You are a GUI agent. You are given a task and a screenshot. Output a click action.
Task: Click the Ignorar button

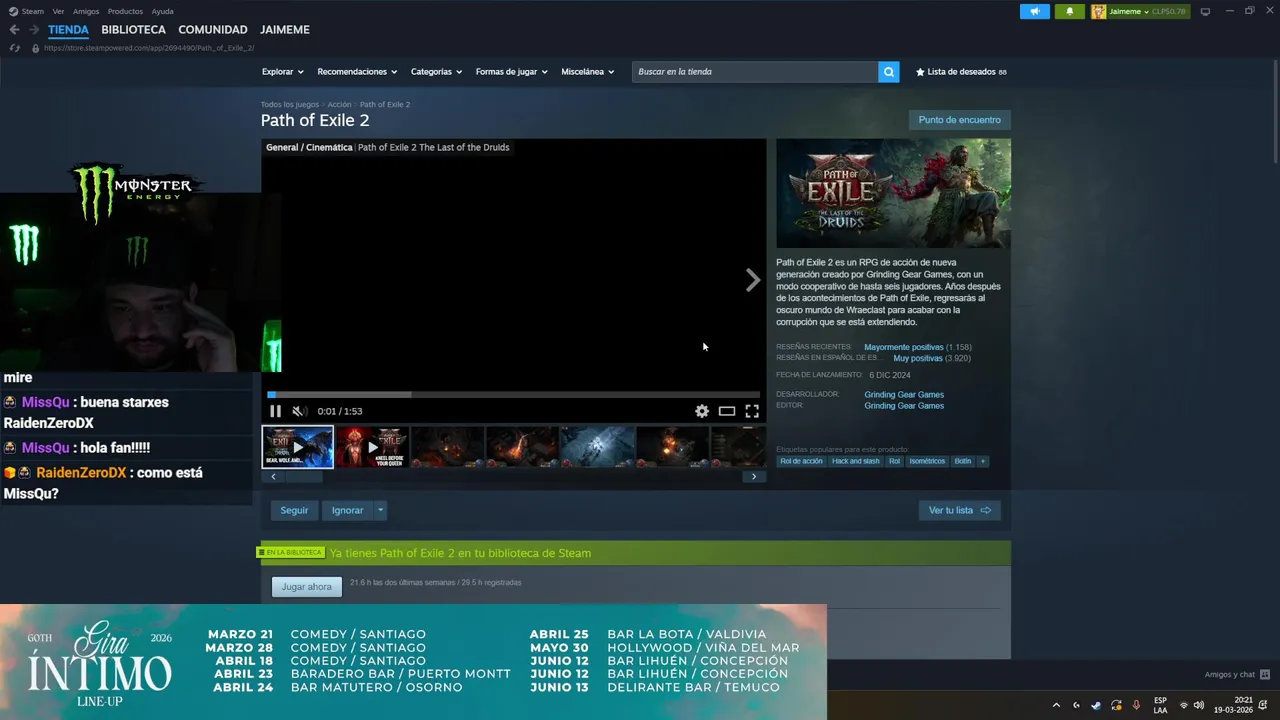coord(347,510)
